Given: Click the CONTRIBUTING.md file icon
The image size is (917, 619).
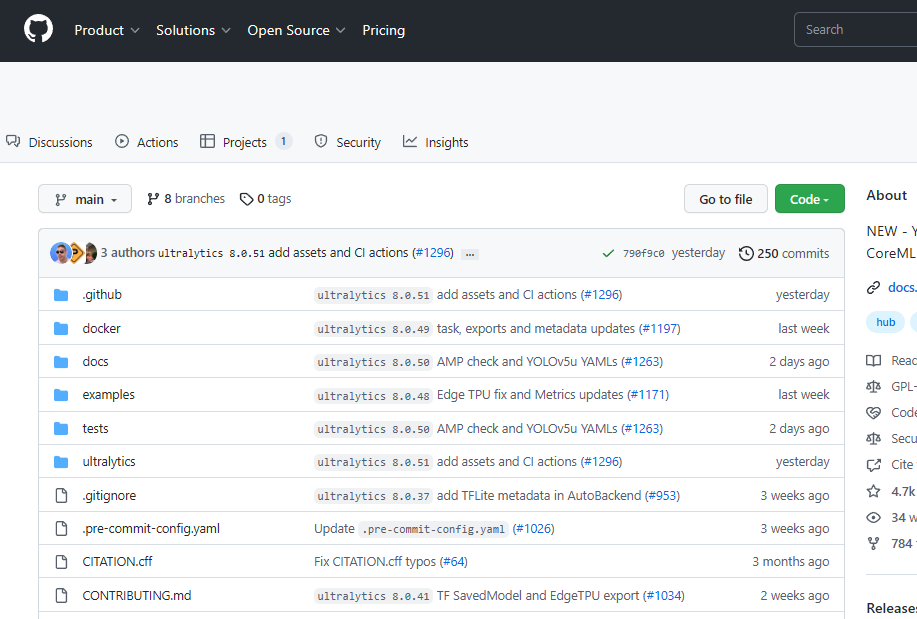Looking at the screenshot, I should pos(61,596).
